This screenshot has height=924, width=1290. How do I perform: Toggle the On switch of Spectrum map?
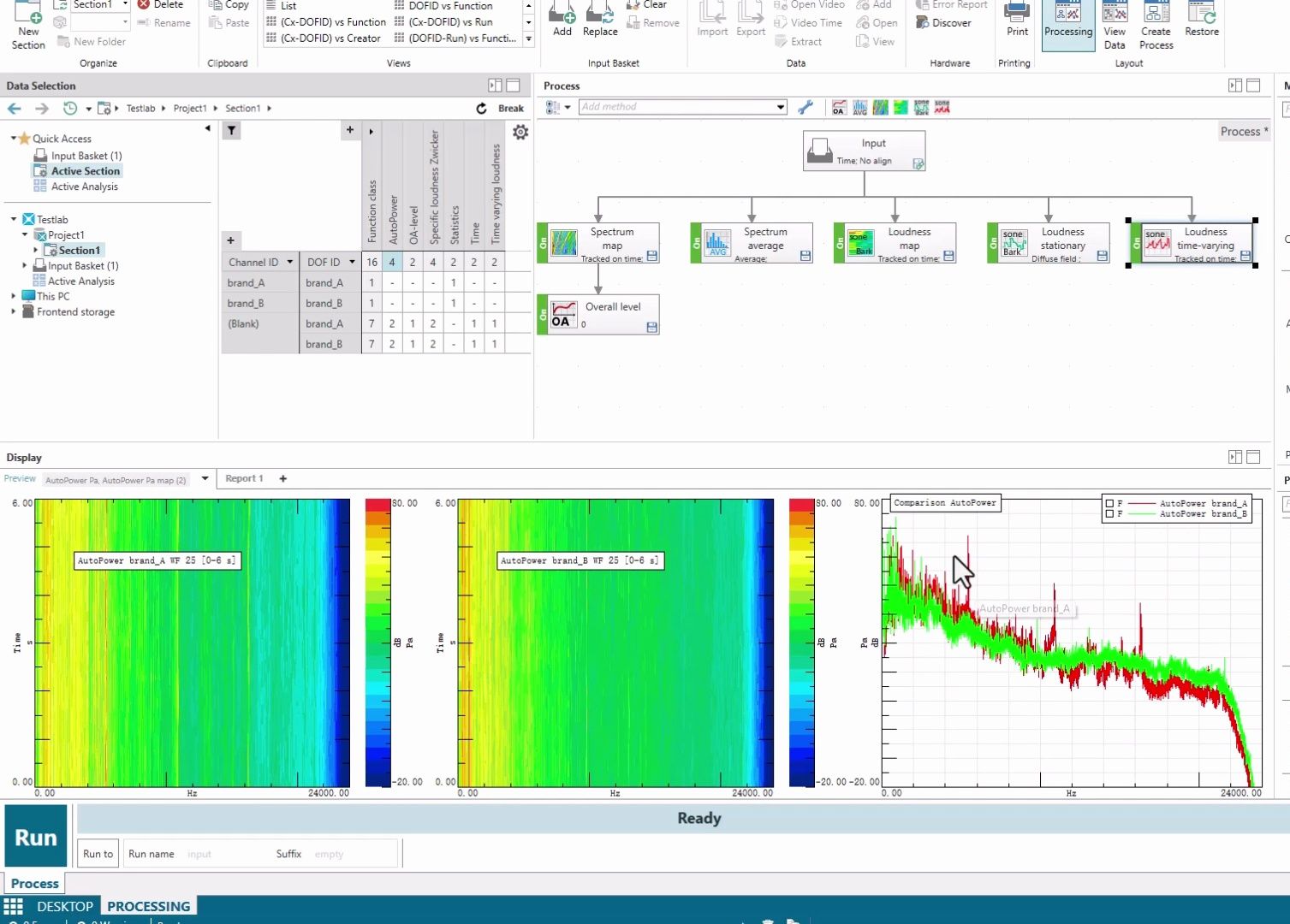pyautogui.click(x=543, y=243)
